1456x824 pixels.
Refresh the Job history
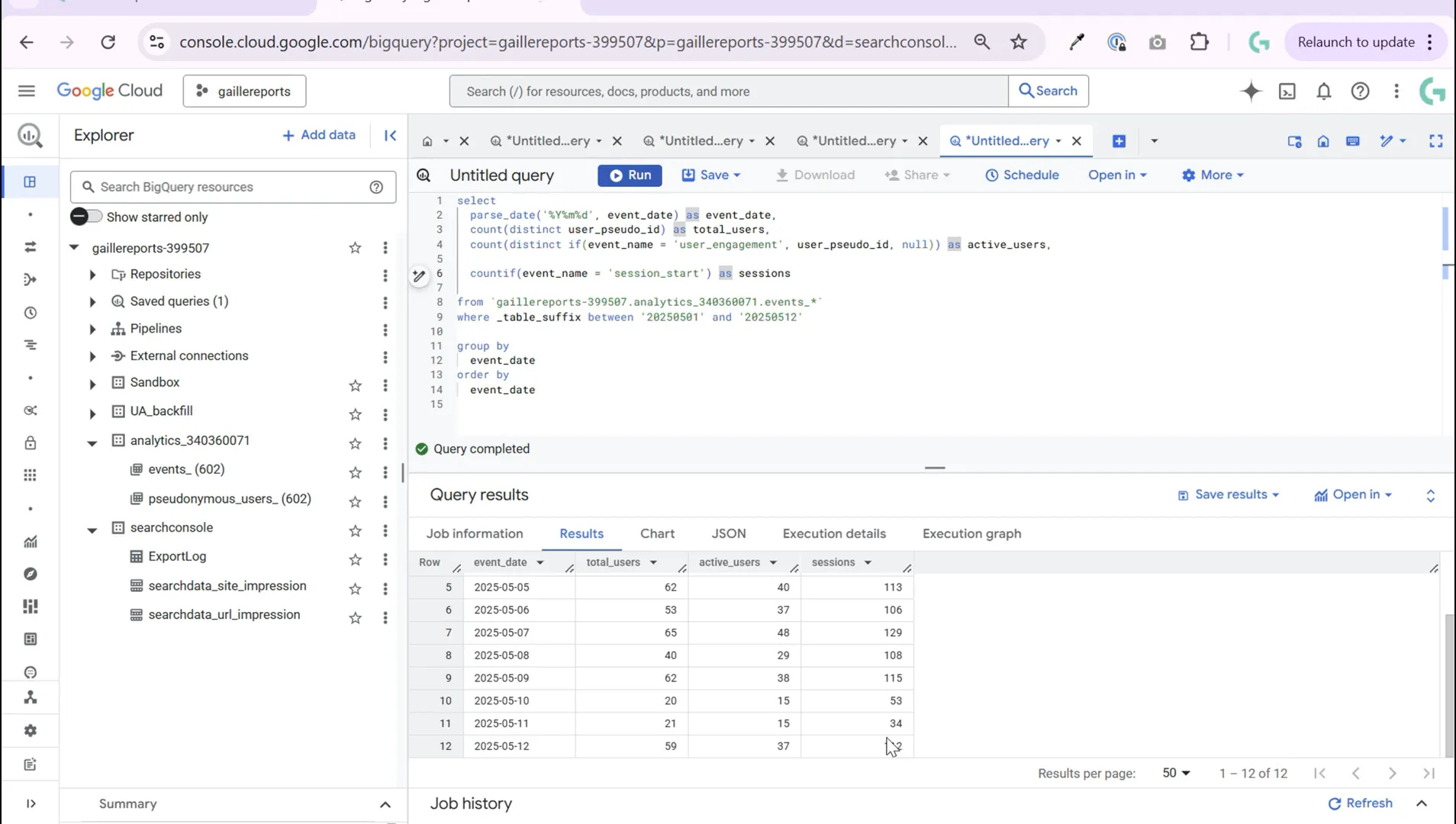(1360, 803)
